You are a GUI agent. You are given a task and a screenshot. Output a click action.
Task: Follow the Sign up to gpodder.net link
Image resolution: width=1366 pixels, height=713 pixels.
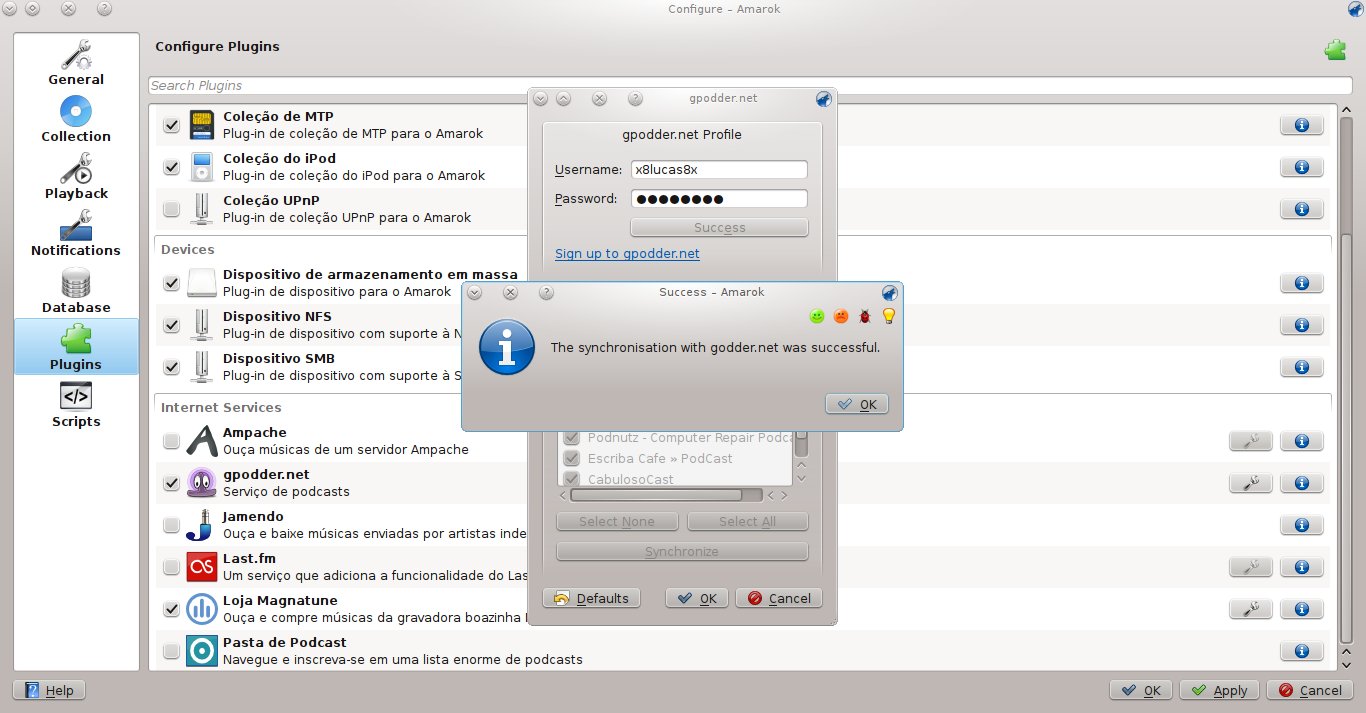click(627, 254)
